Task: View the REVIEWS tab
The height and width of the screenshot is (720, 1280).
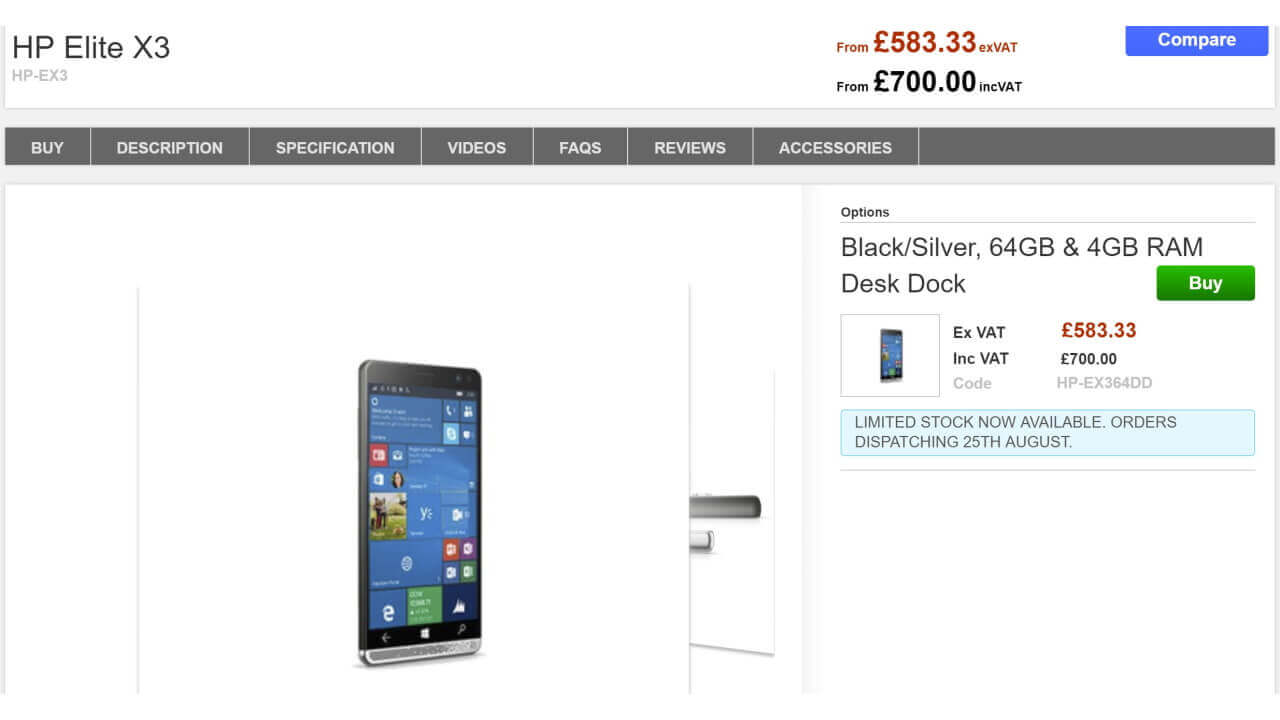Action: 689,147
